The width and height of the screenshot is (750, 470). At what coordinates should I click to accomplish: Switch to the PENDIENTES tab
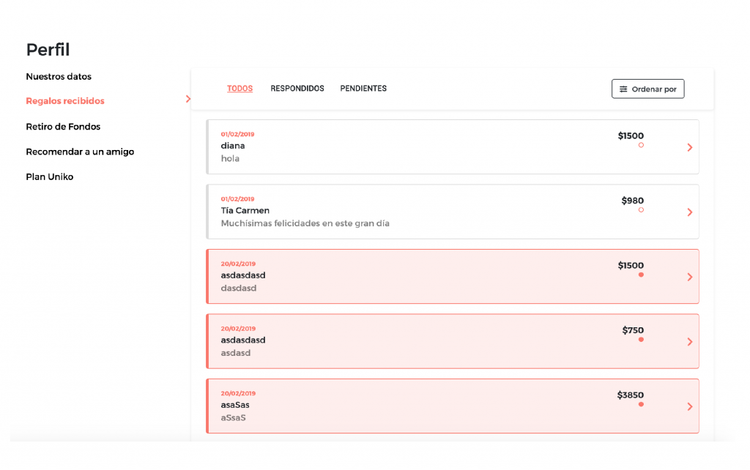coord(363,88)
